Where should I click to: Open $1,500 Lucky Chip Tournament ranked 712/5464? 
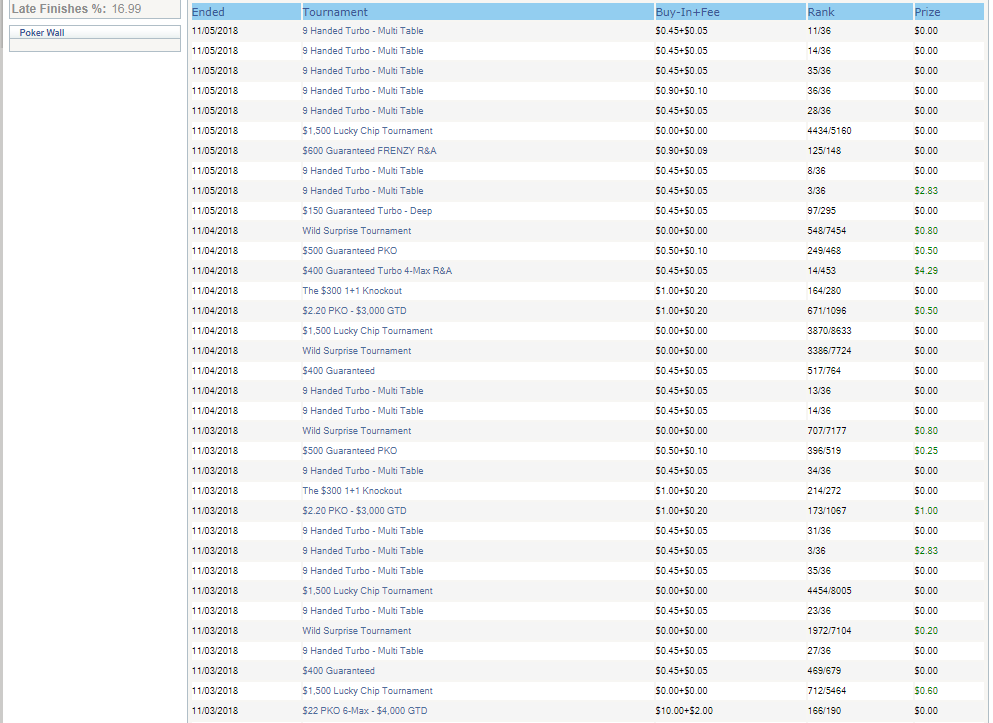click(367, 691)
